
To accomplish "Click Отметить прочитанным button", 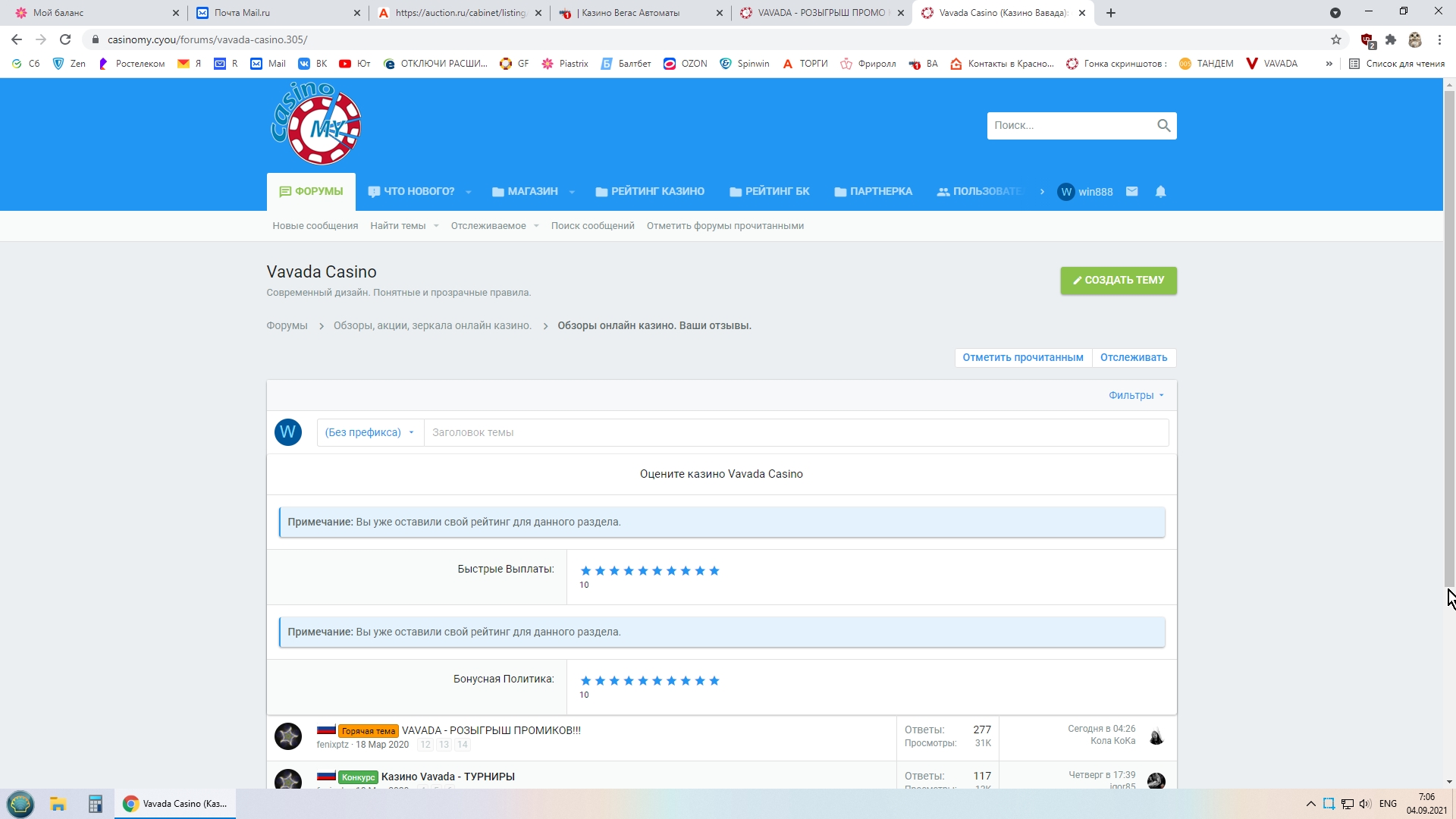I will pos(1023,358).
